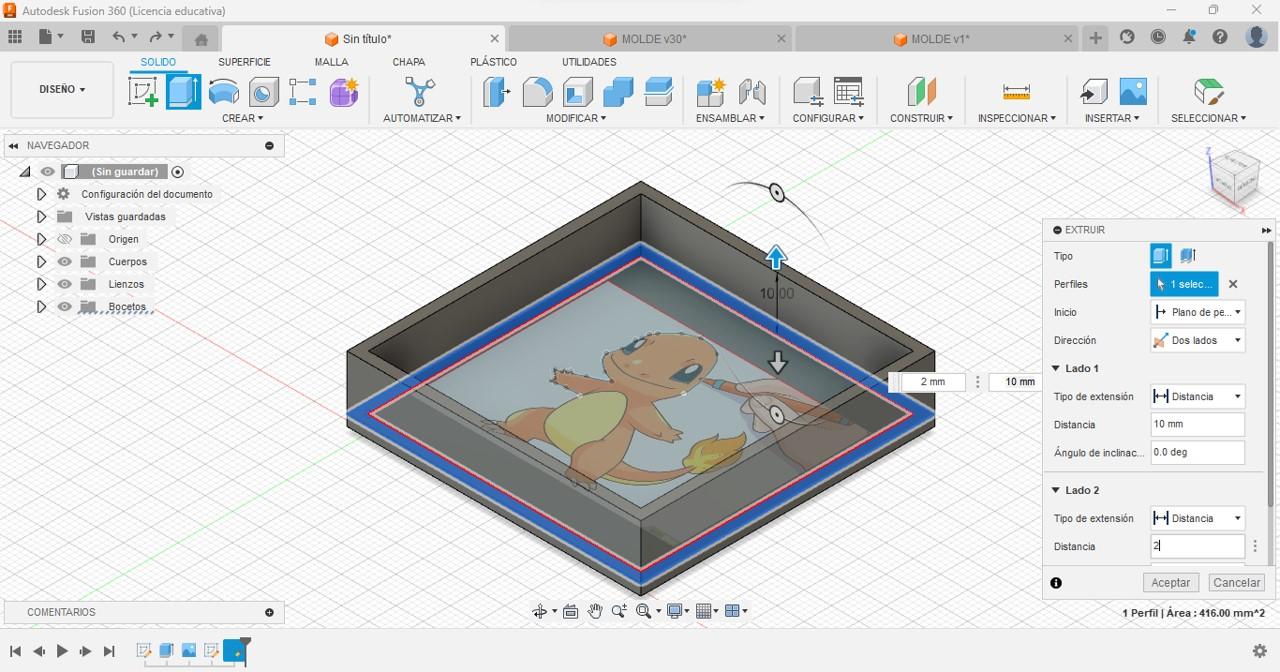This screenshot has height=672, width=1280.
Task: Open the Automatizar fork icon
Action: tap(420, 92)
